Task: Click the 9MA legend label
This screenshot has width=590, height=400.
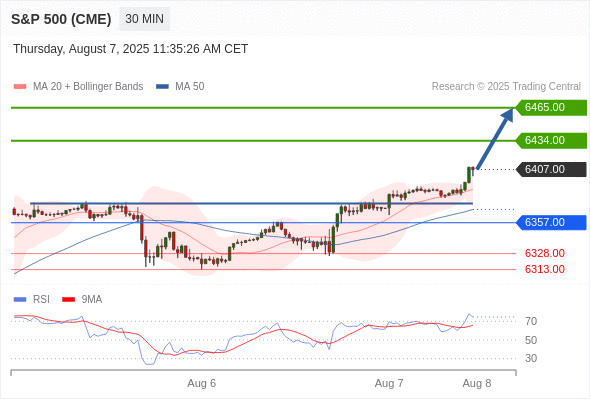Action: (x=92, y=300)
